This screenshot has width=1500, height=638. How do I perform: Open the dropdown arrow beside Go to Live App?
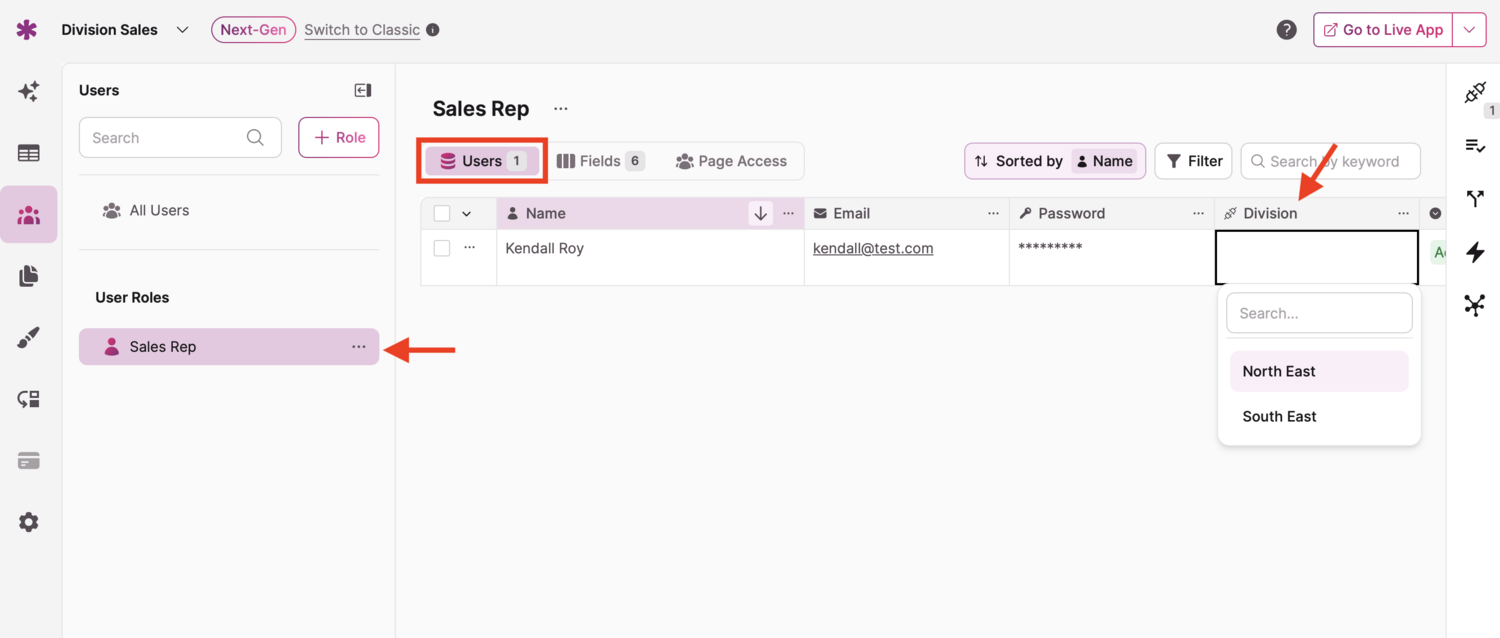tap(1469, 30)
